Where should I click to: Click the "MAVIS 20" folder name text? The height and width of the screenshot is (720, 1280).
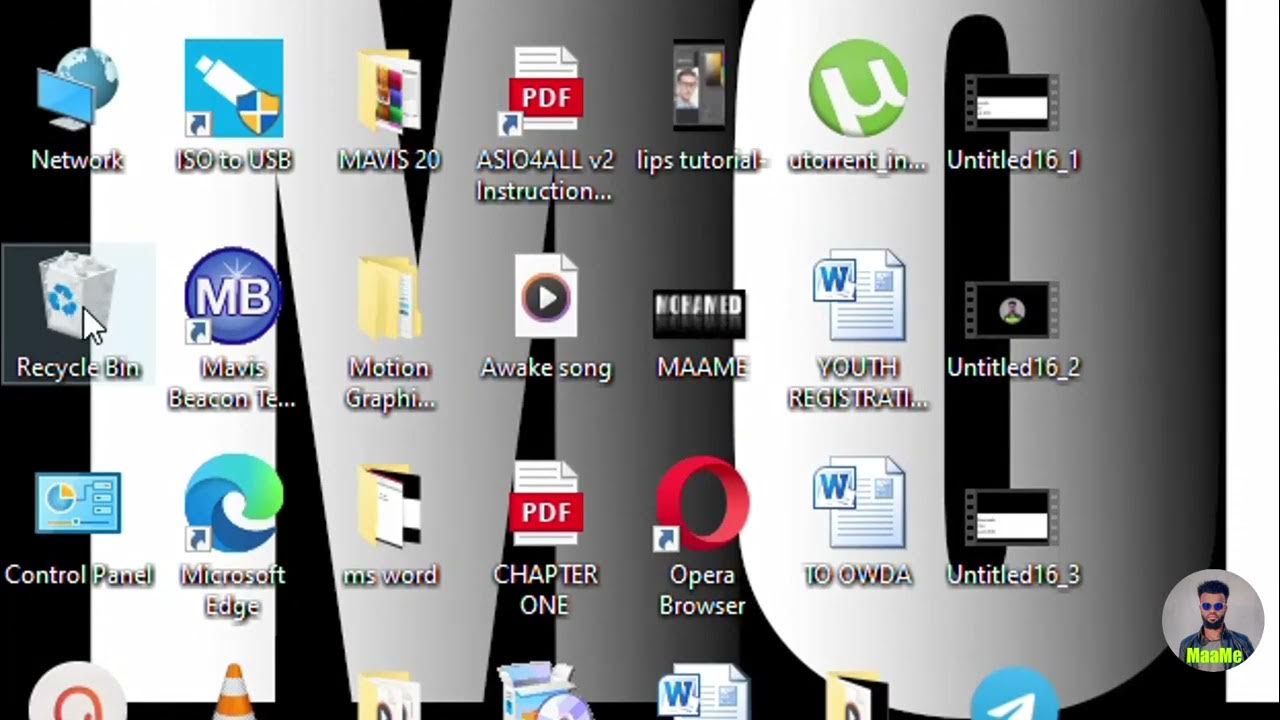(389, 160)
